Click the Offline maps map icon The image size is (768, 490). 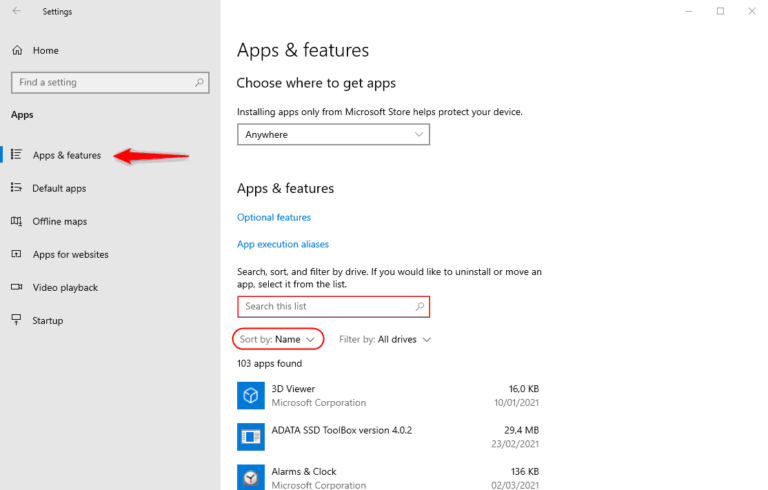coord(16,221)
